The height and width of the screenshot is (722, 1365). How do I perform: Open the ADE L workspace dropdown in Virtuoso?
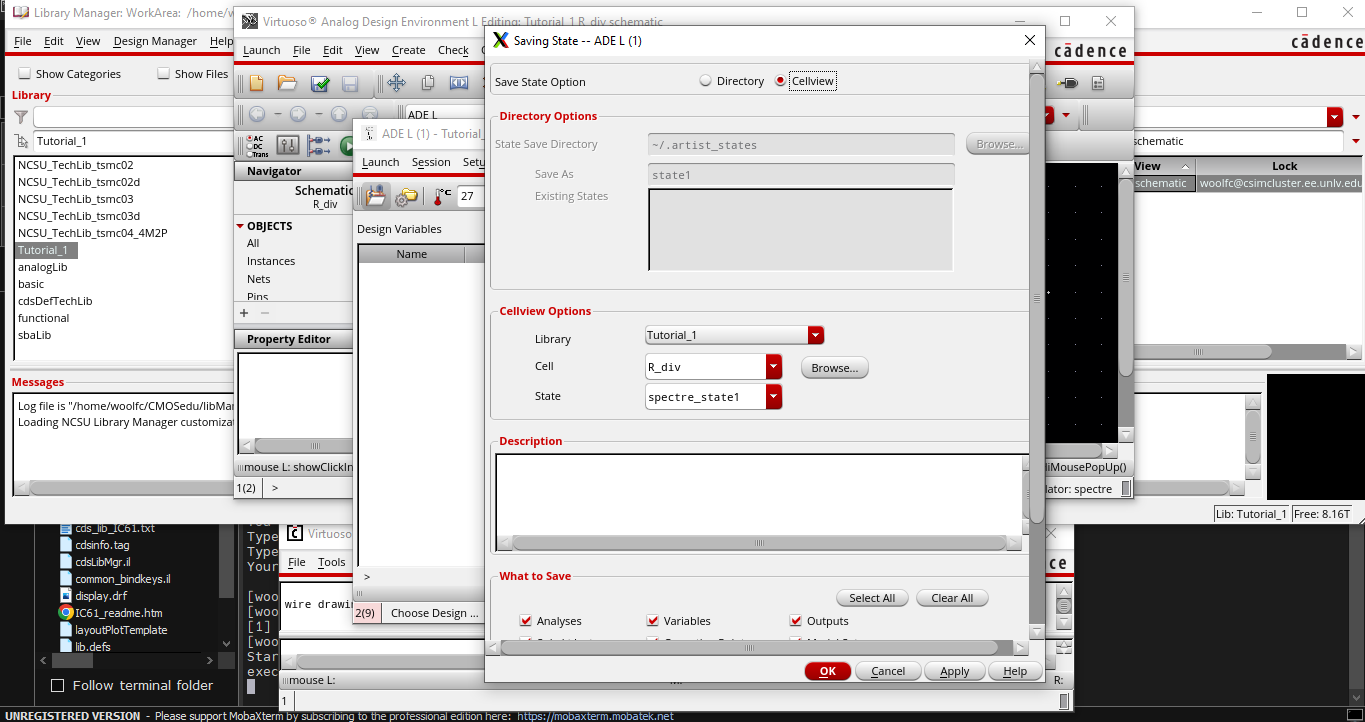[x=1049, y=115]
